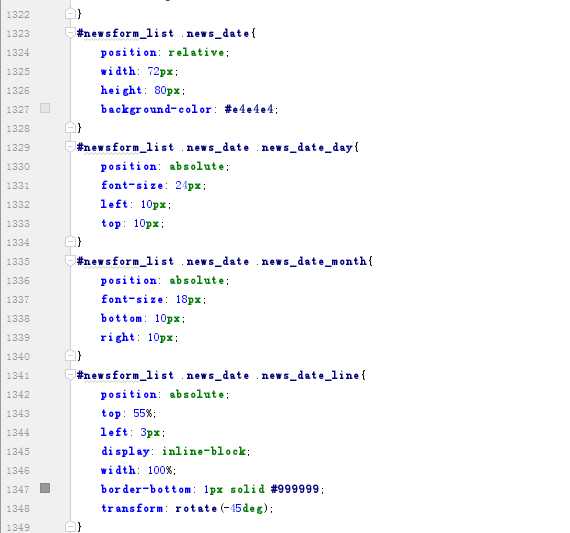Screen dimensions: 570x533
Task: Place cursor on '#newsform_list .news_date{' selector
Action: click(x=166, y=33)
